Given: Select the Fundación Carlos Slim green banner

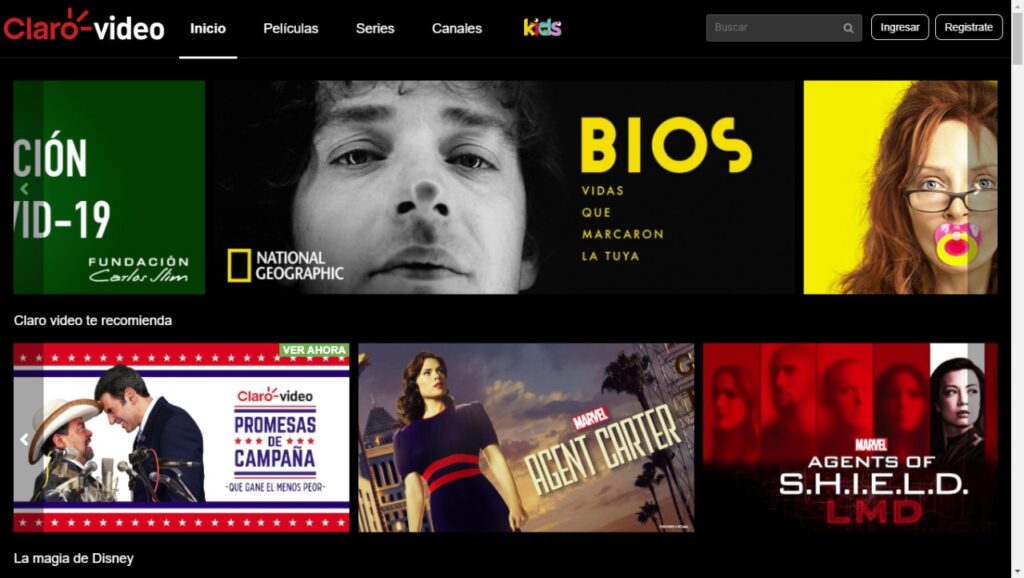Looking at the screenshot, I should [x=109, y=187].
